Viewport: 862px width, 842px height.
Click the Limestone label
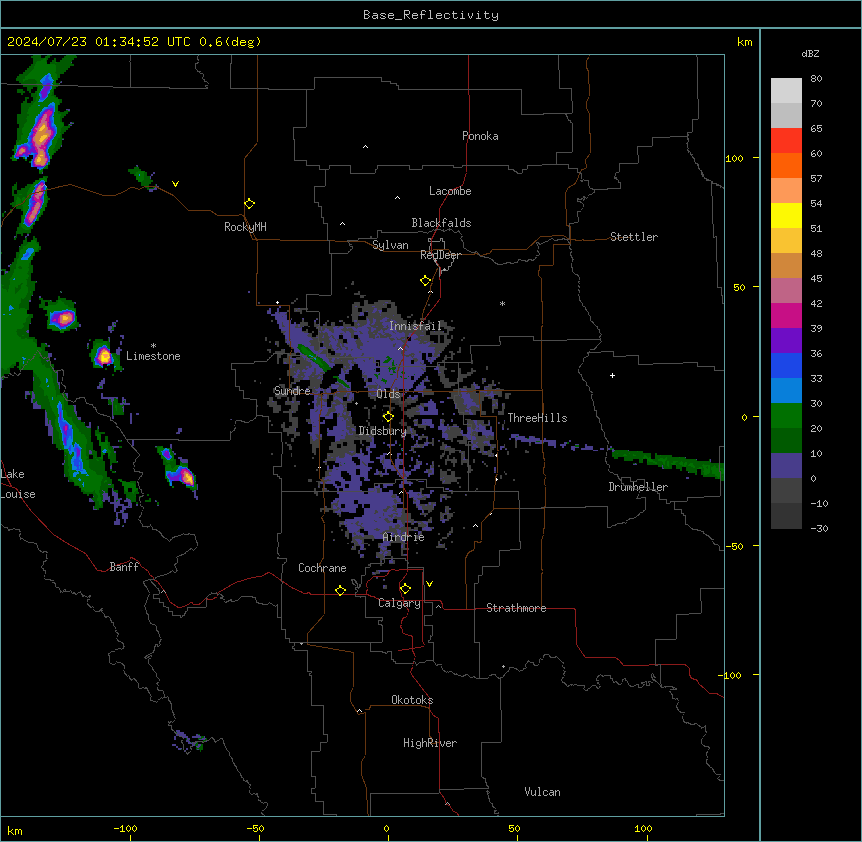153,356
